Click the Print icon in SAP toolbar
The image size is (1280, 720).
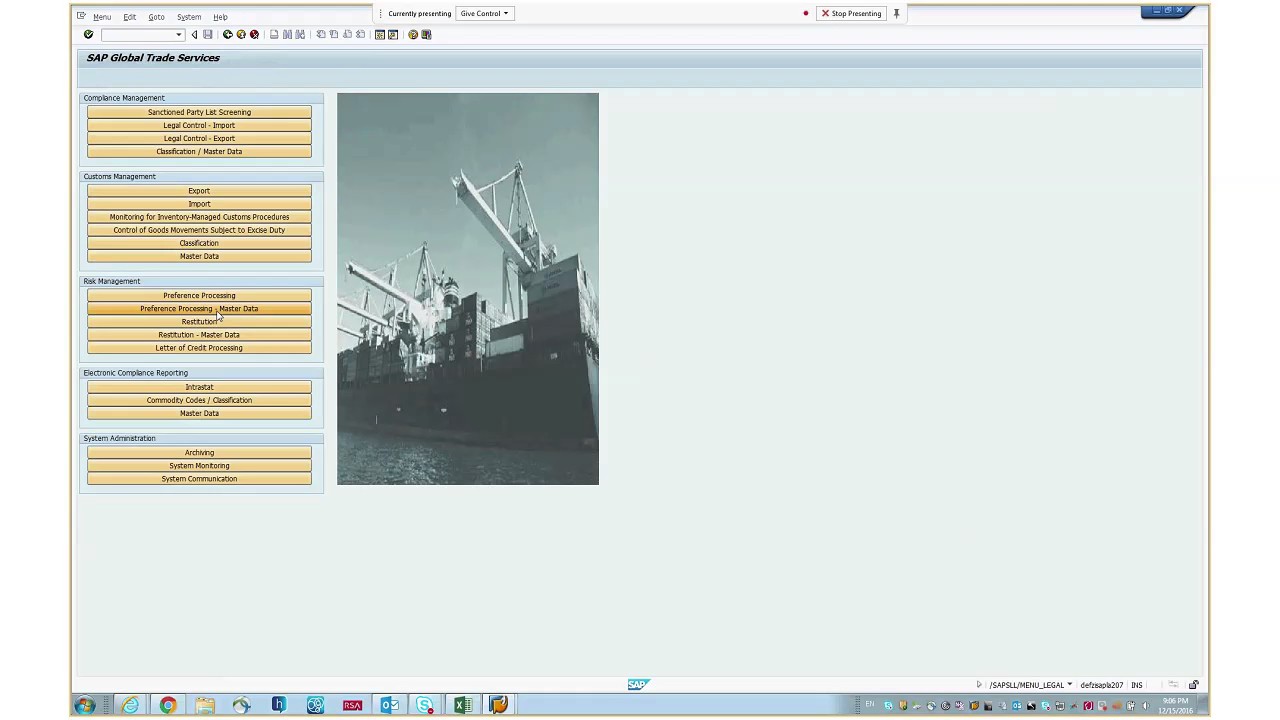(274, 35)
